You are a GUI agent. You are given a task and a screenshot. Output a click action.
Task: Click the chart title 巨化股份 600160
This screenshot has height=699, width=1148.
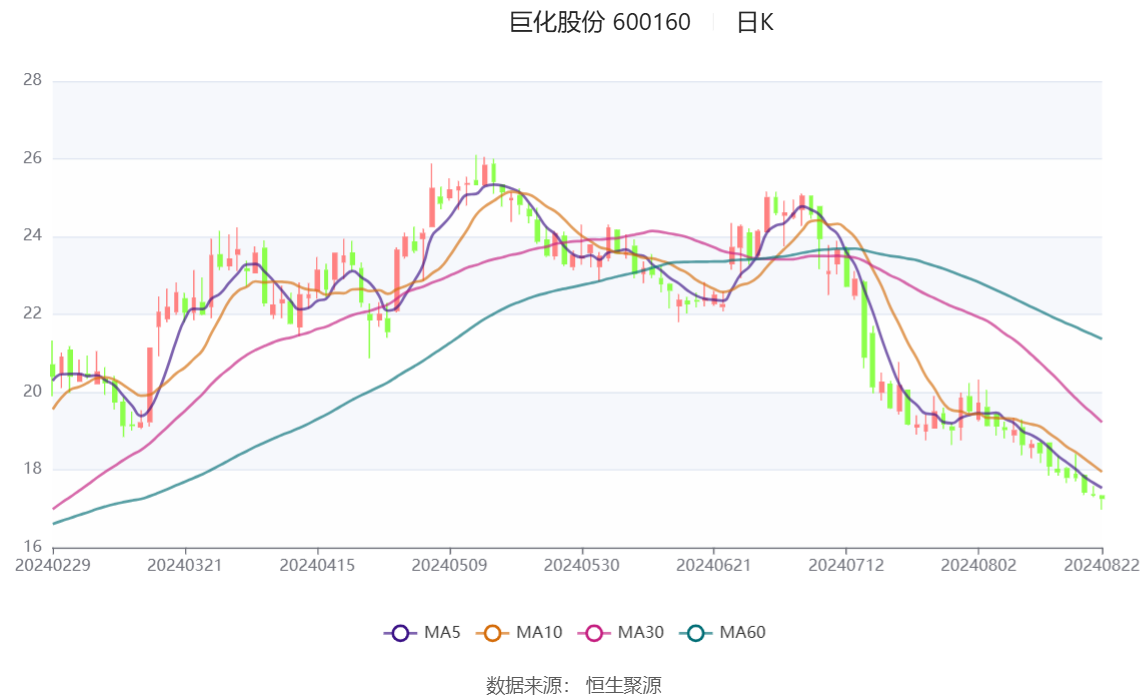[600, 22]
